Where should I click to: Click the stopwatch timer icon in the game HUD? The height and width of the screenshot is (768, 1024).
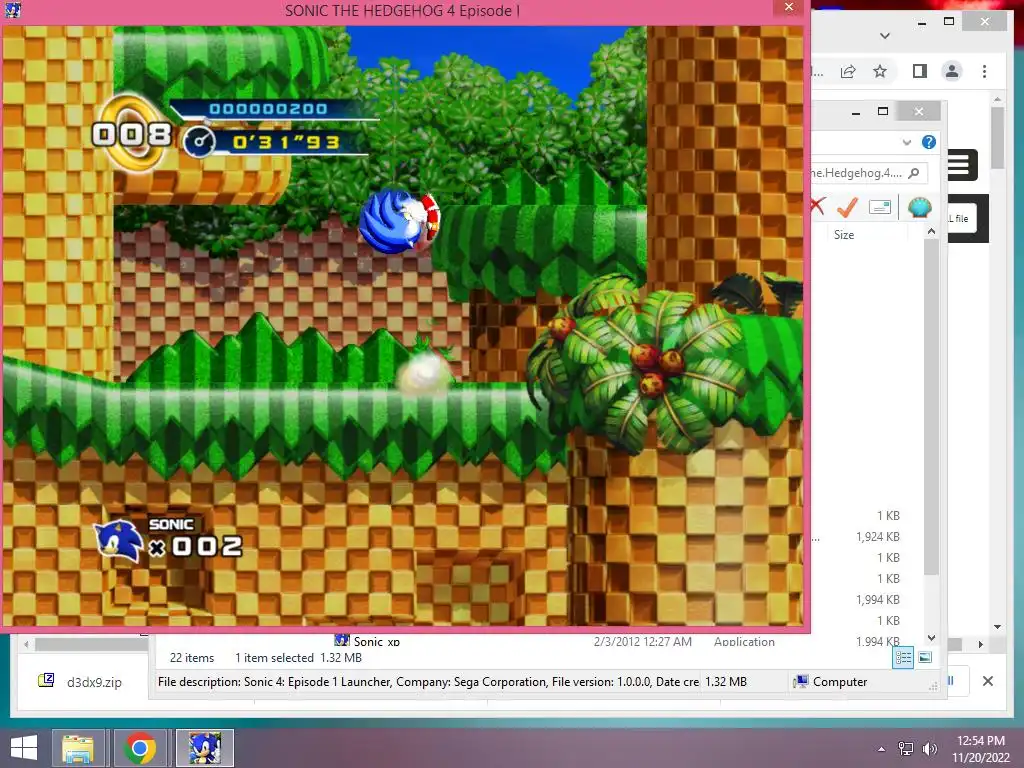199,142
